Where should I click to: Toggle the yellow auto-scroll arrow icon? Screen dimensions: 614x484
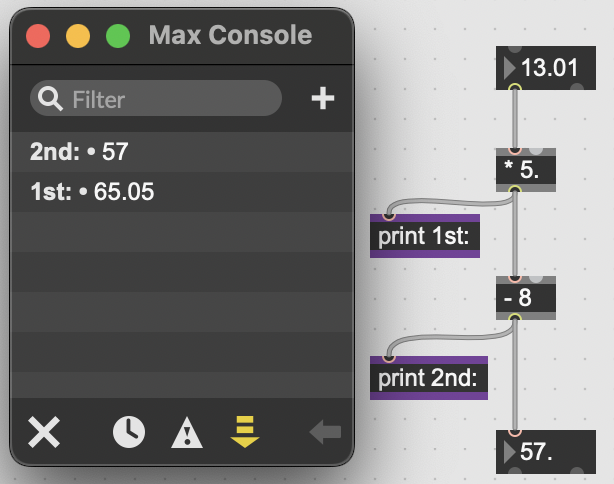(244, 431)
